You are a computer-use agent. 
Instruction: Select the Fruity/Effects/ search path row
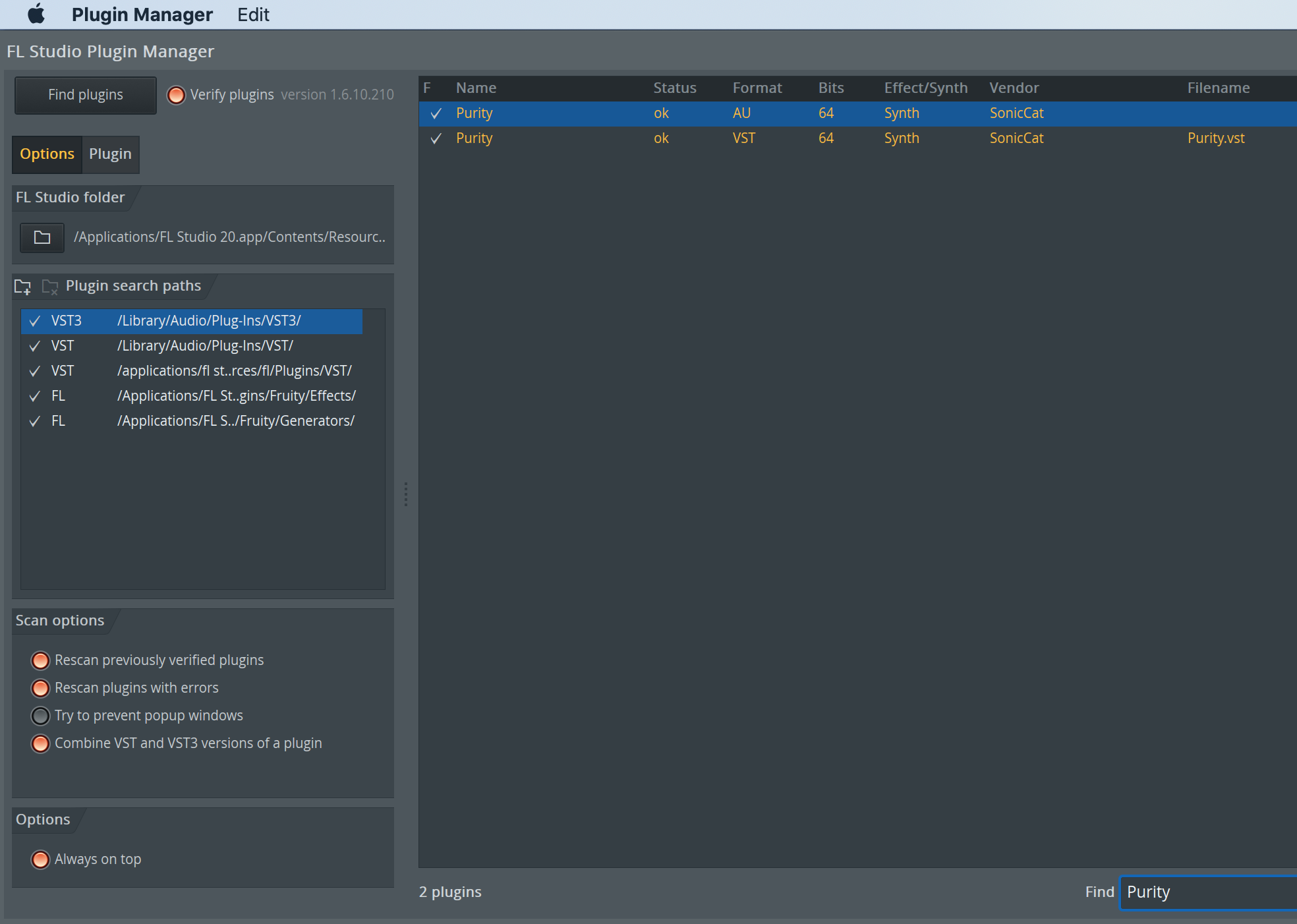point(192,397)
